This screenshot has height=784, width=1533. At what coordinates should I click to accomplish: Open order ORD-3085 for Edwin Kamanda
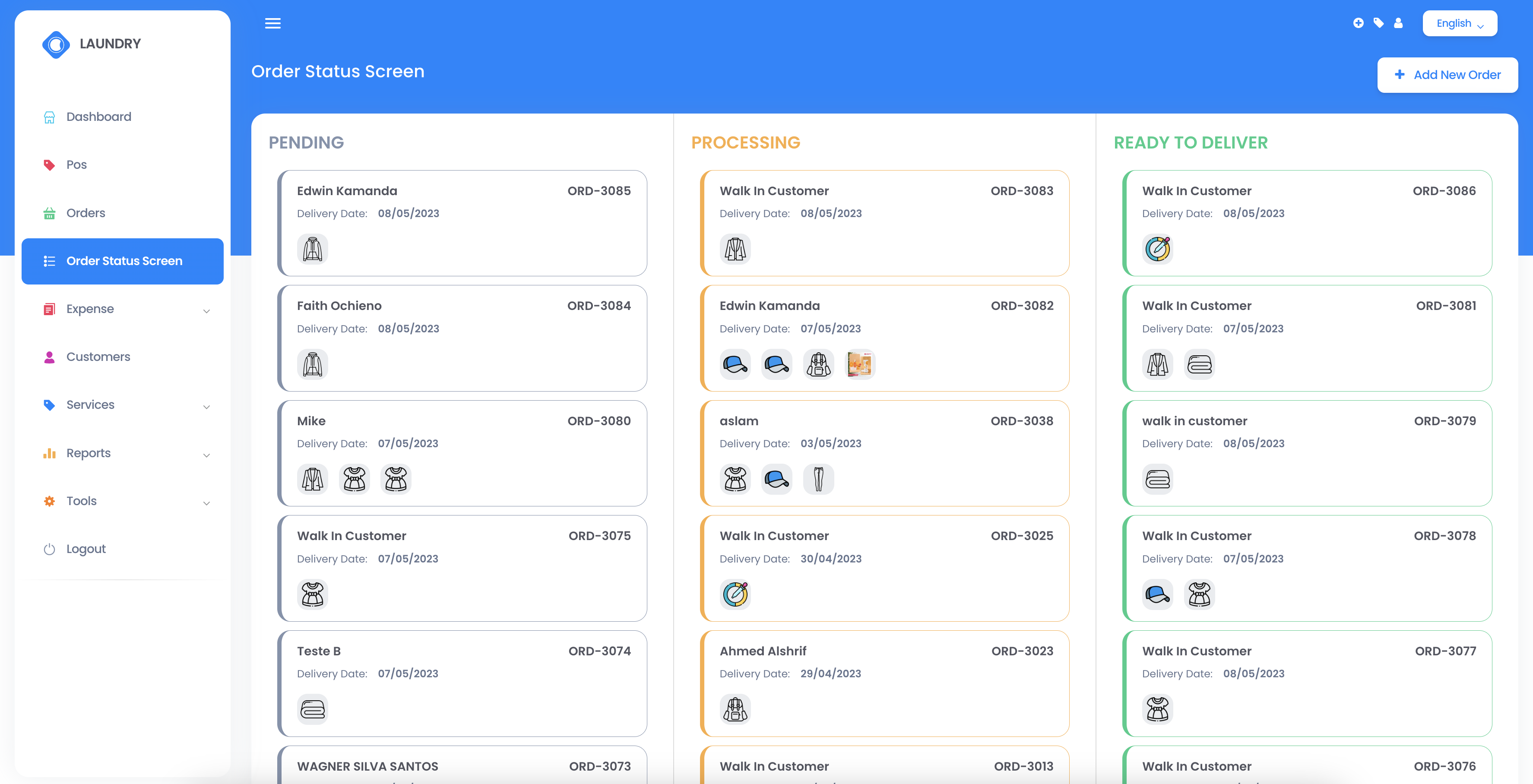tap(462, 223)
